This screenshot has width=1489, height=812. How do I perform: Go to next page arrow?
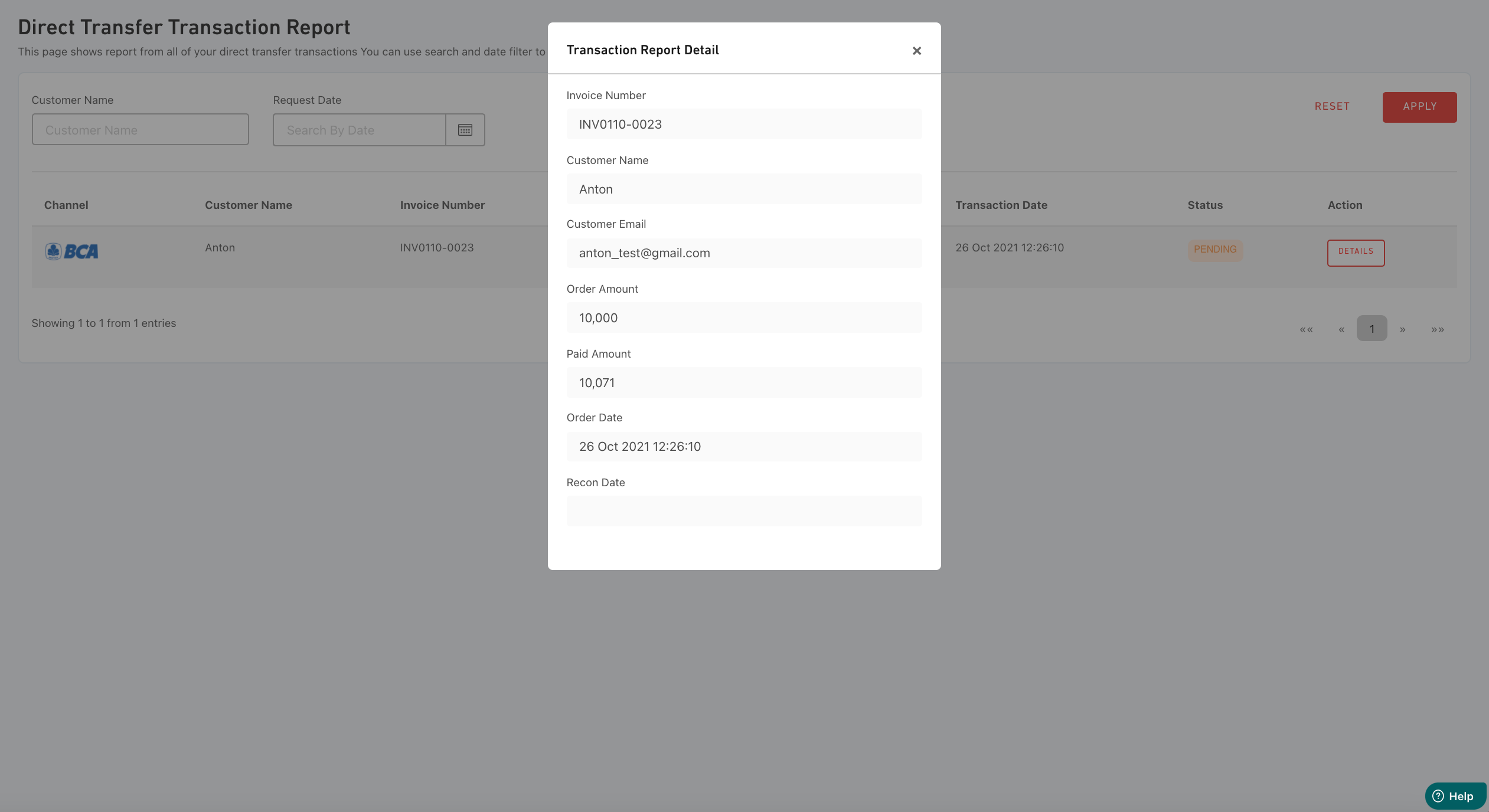click(x=1402, y=329)
